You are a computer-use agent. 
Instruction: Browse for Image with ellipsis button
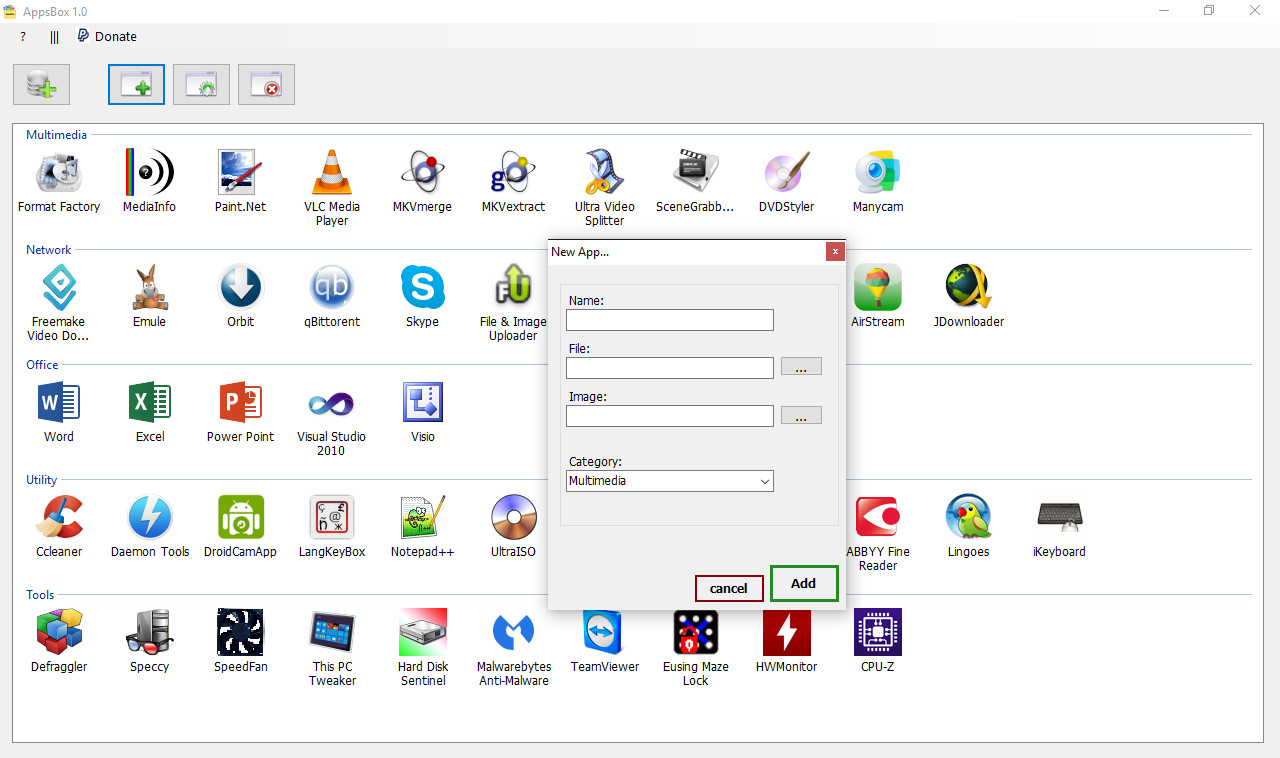(x=801, y=415)
